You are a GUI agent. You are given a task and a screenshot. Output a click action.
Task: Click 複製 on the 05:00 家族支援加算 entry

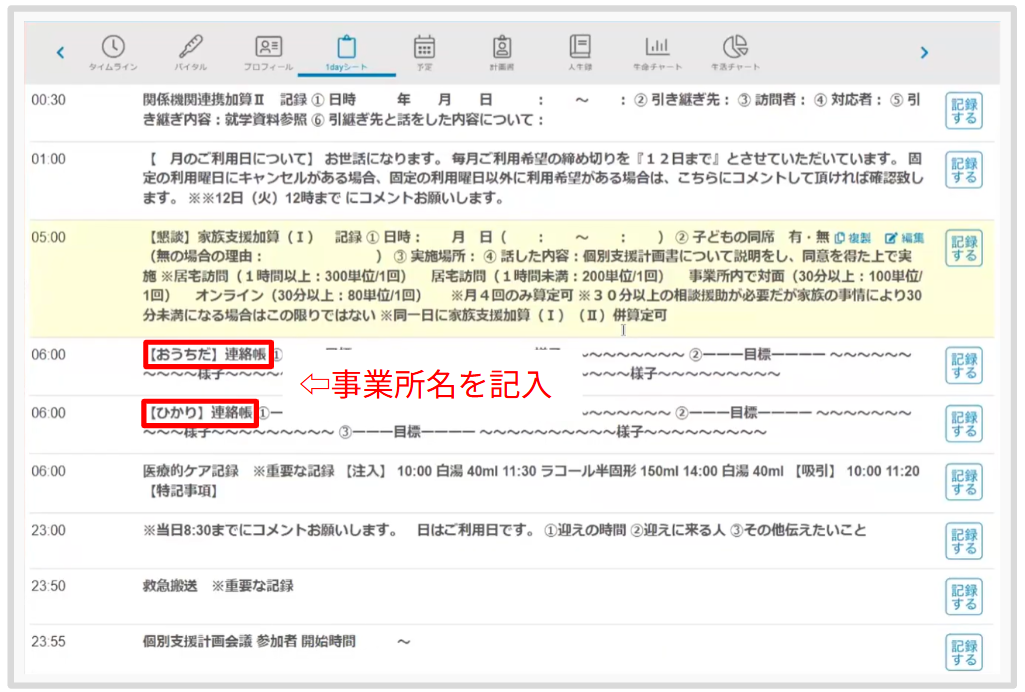[x=854, y=238]
